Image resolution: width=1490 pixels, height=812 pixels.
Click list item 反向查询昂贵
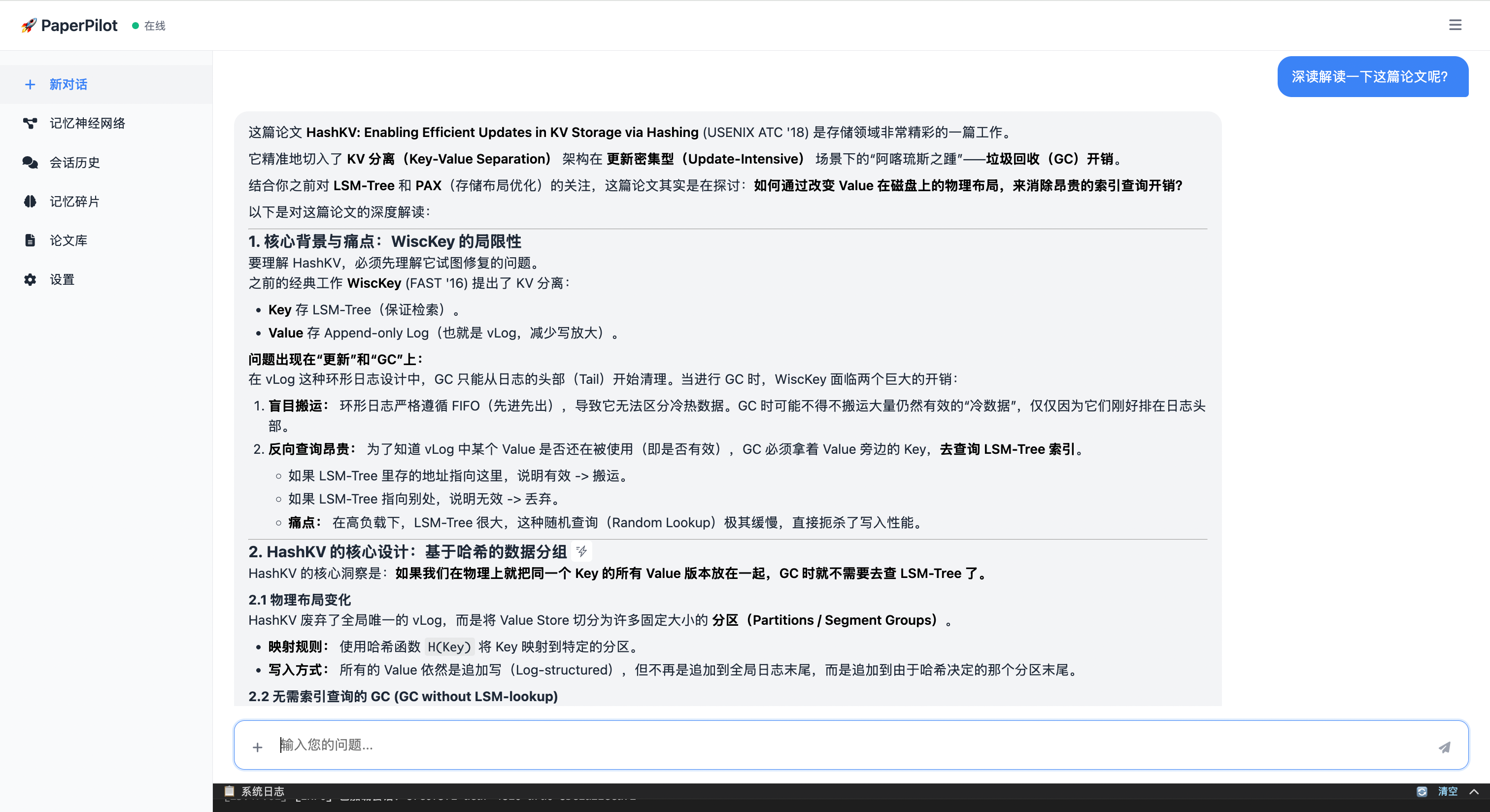pos(676,449)
